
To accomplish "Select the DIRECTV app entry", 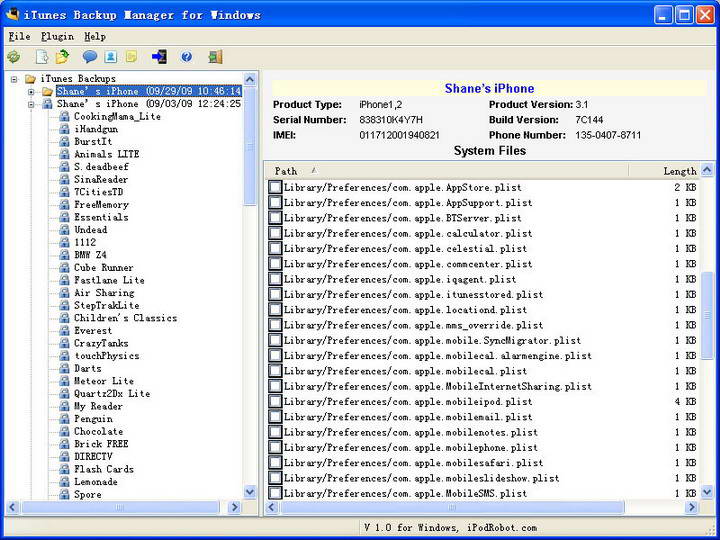I will pos(93,456).
